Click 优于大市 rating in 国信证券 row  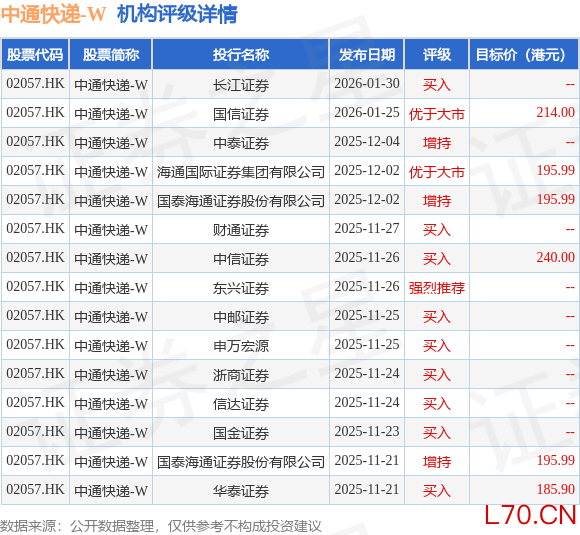pos(437,114)
